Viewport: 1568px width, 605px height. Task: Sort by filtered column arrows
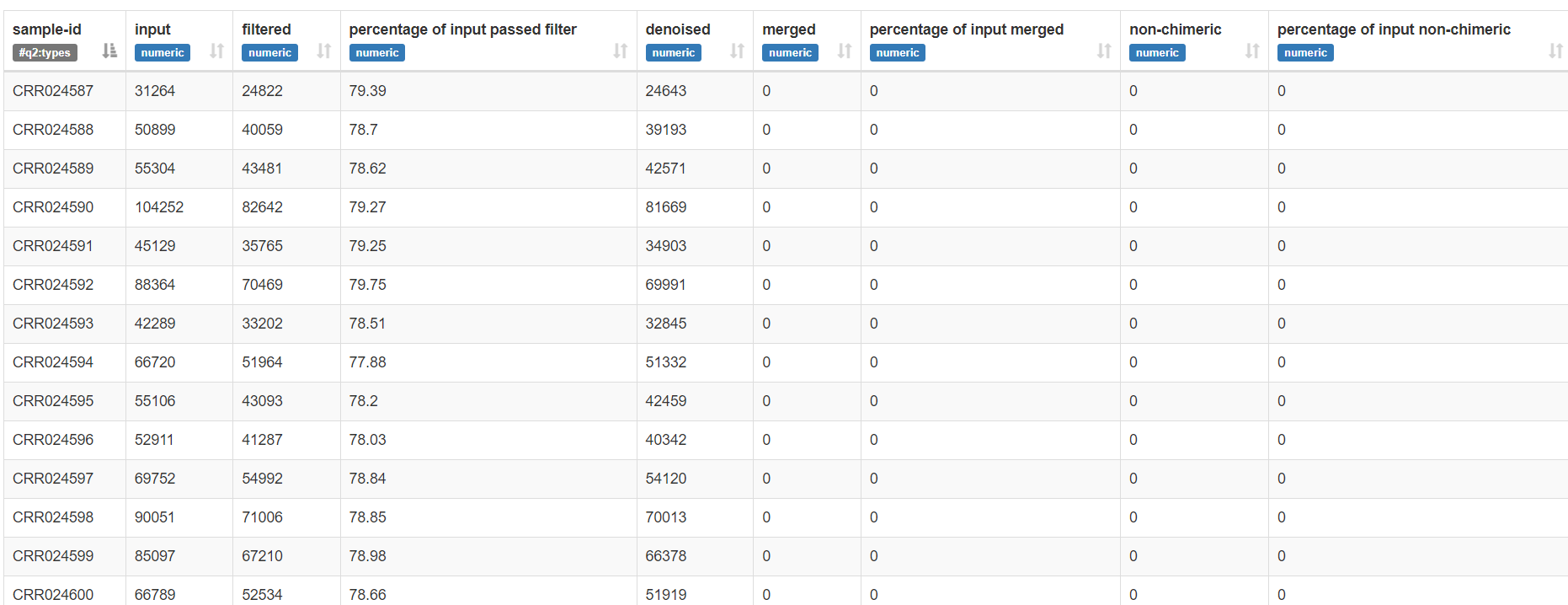(x=323, y=51)
